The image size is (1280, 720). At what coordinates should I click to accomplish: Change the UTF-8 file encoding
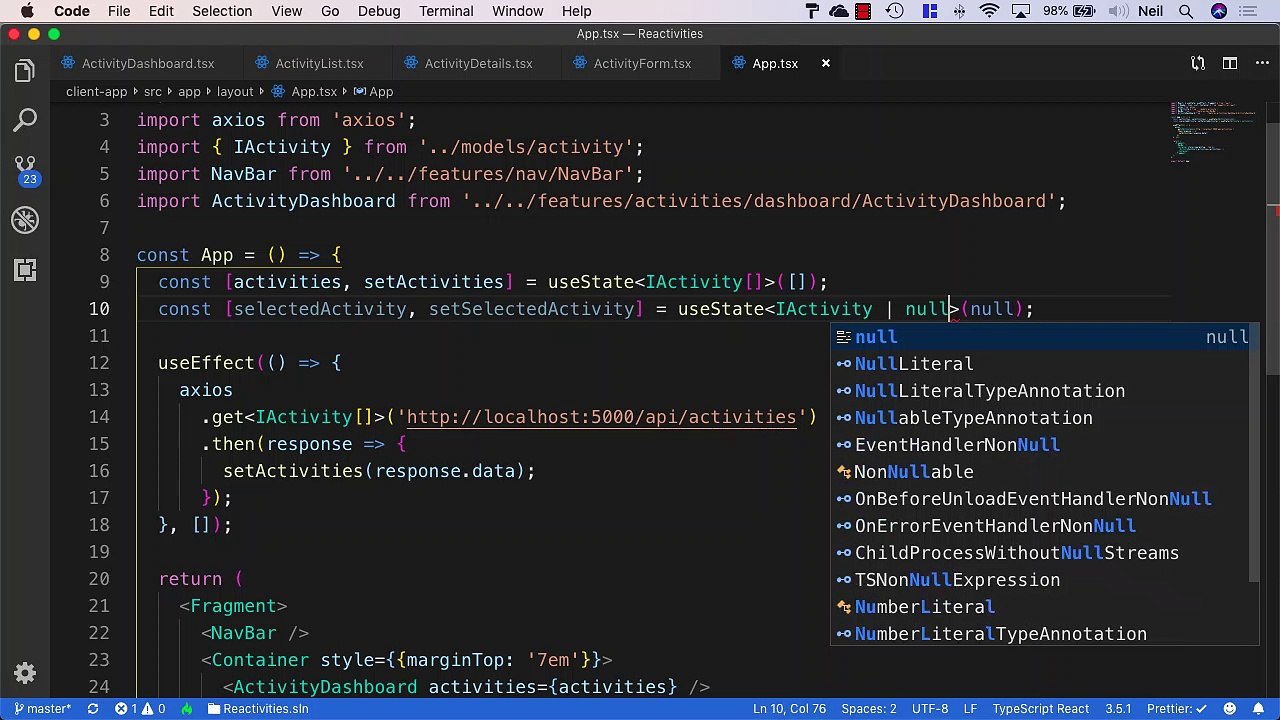(x=930, y=708)
